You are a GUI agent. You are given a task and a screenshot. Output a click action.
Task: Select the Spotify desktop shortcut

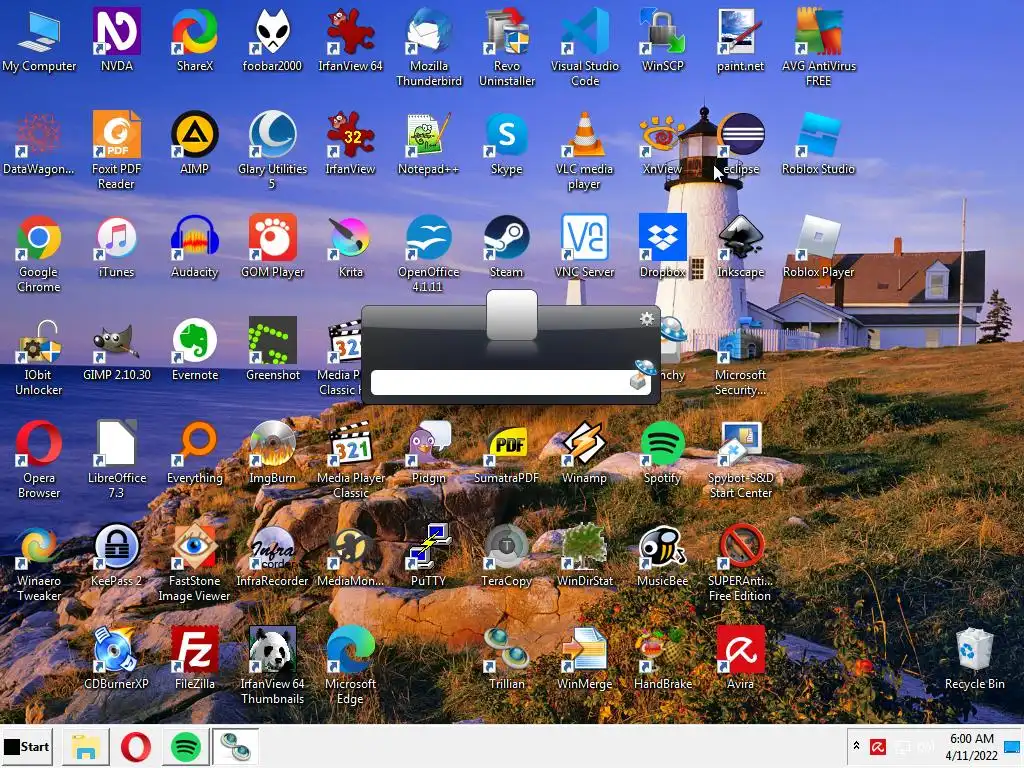tap(662, 452)
